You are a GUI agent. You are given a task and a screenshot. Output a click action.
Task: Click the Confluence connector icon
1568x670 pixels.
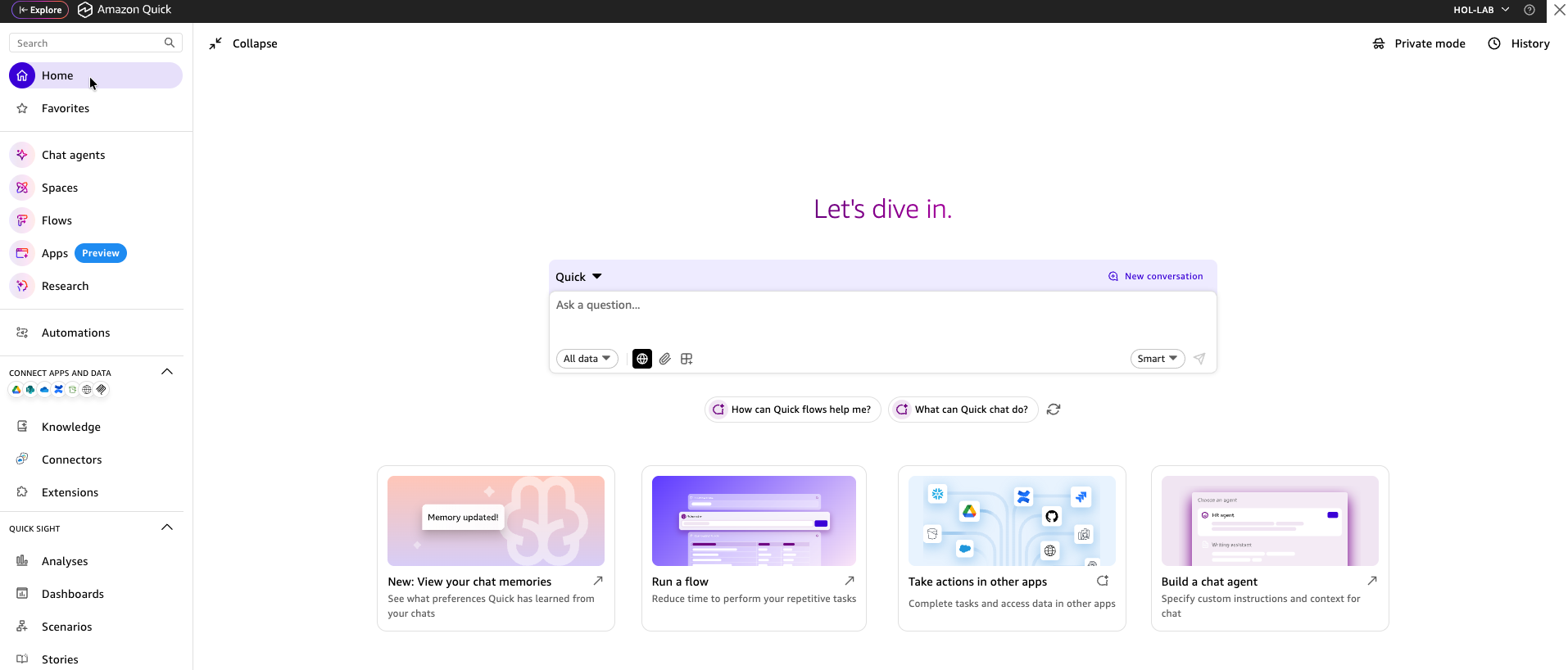click(x=58, y=390)
